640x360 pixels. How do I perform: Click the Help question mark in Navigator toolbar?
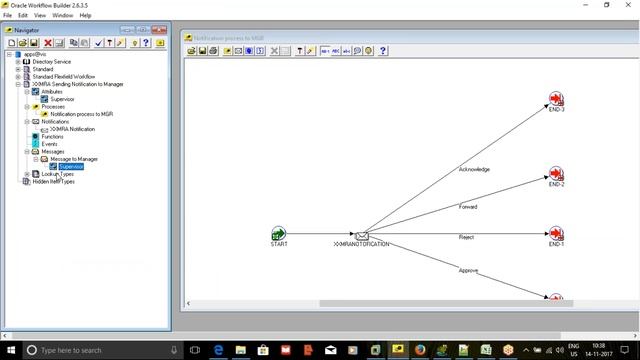click(x=146, y=42)
